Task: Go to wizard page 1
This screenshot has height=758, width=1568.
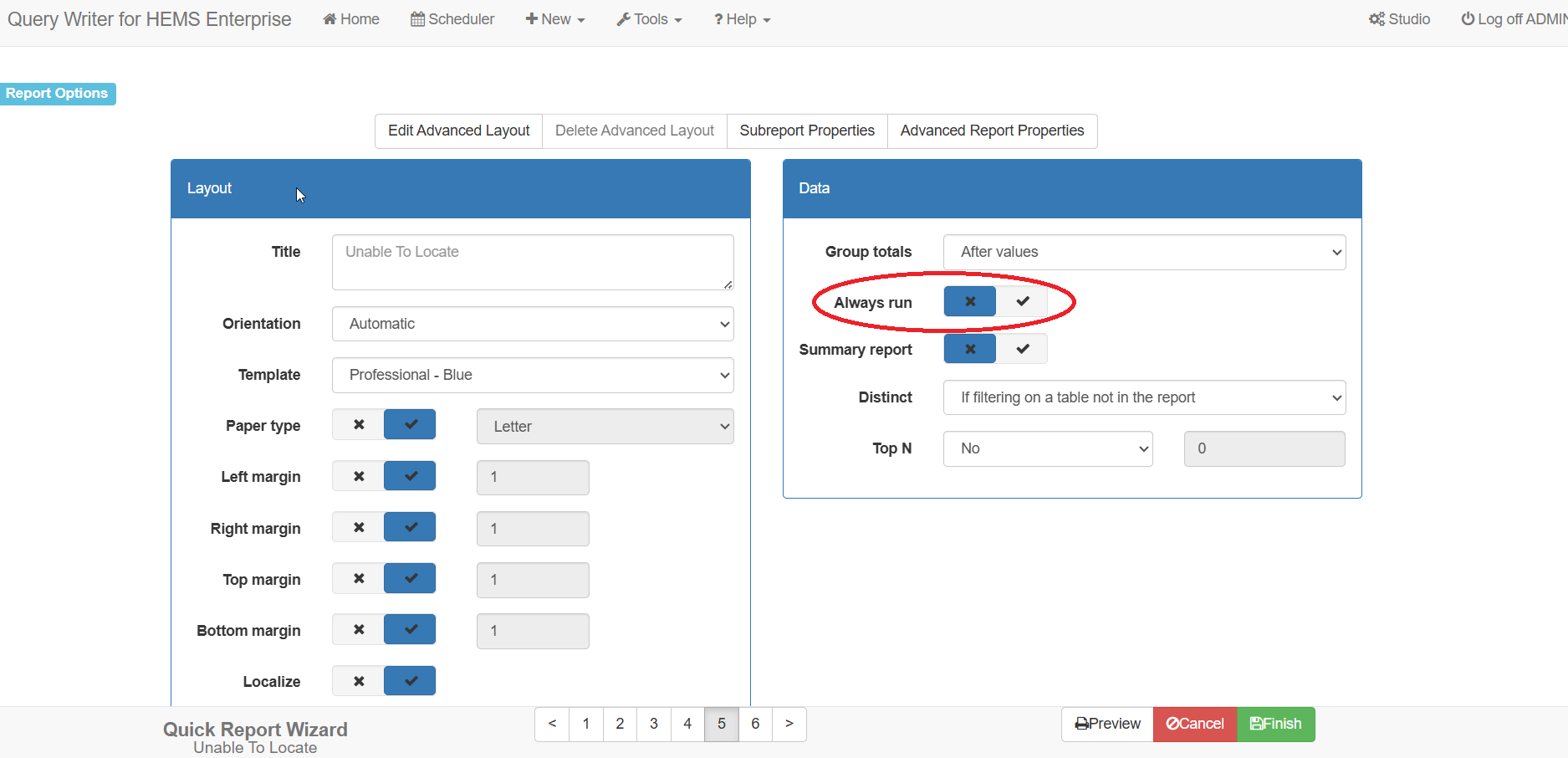Action: coord(586,725)
